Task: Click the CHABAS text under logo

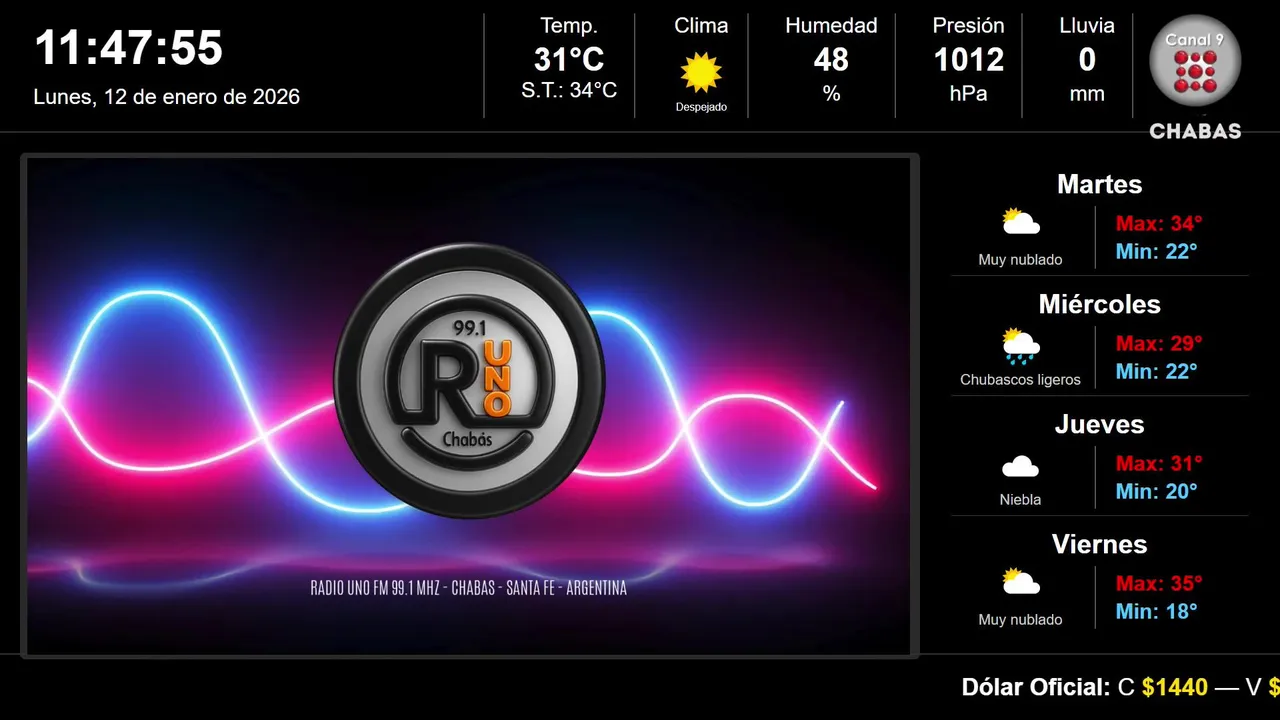Action: pos(1195,131)
